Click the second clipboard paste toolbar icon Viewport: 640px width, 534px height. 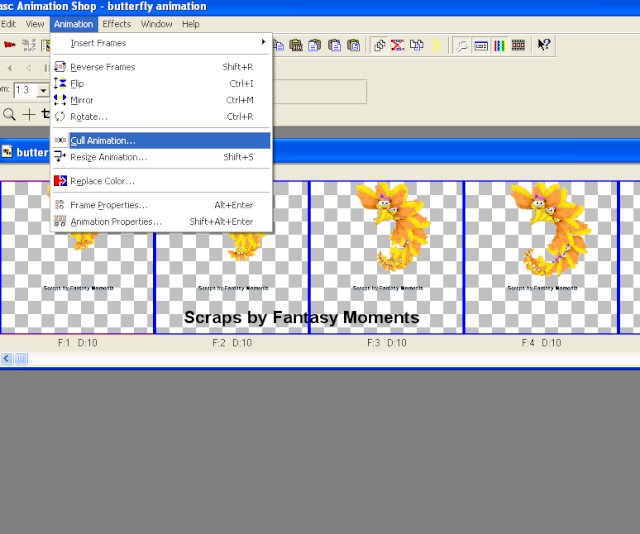(x=296, y=45)
